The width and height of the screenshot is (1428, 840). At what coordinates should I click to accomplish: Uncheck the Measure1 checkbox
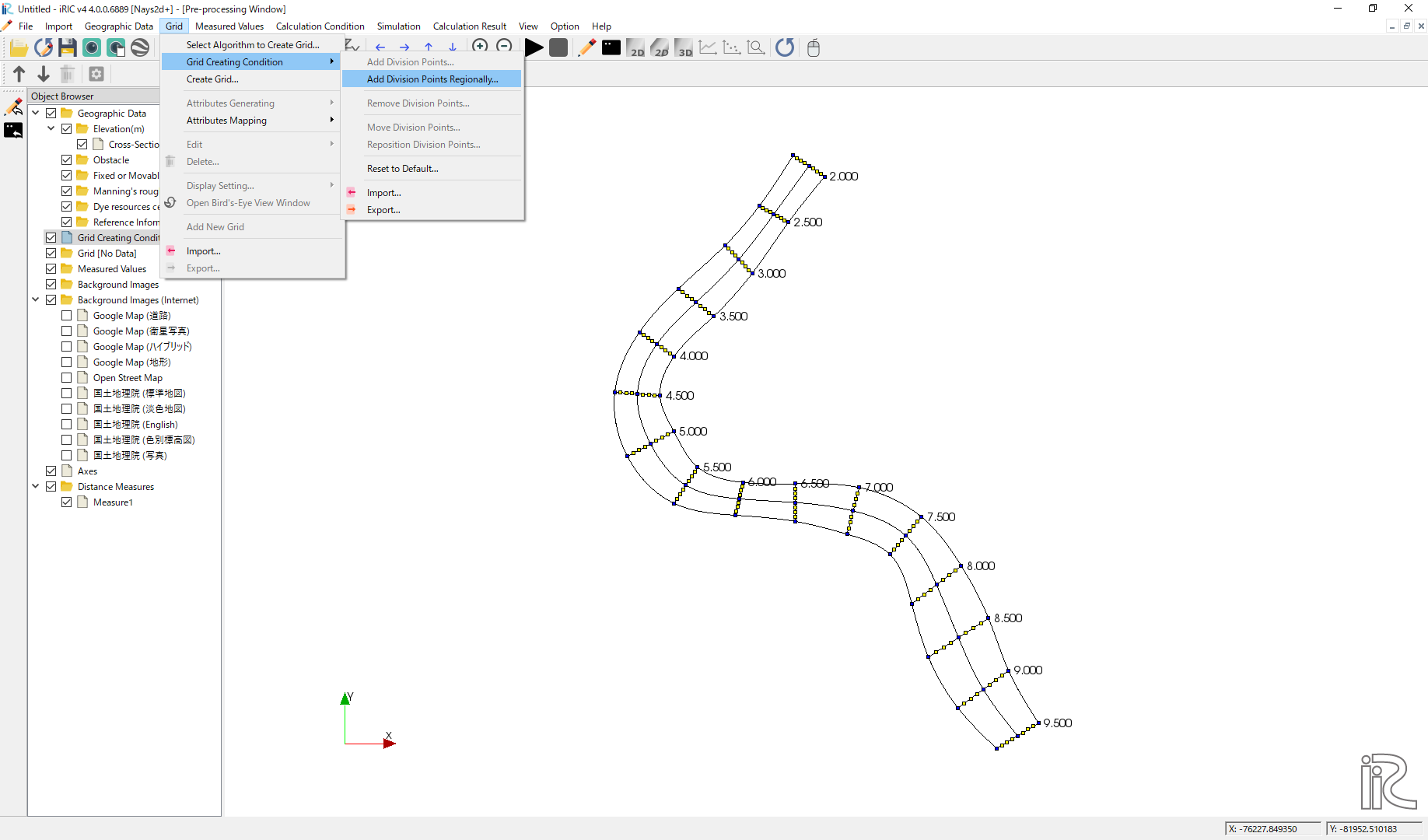click(67, 502)
